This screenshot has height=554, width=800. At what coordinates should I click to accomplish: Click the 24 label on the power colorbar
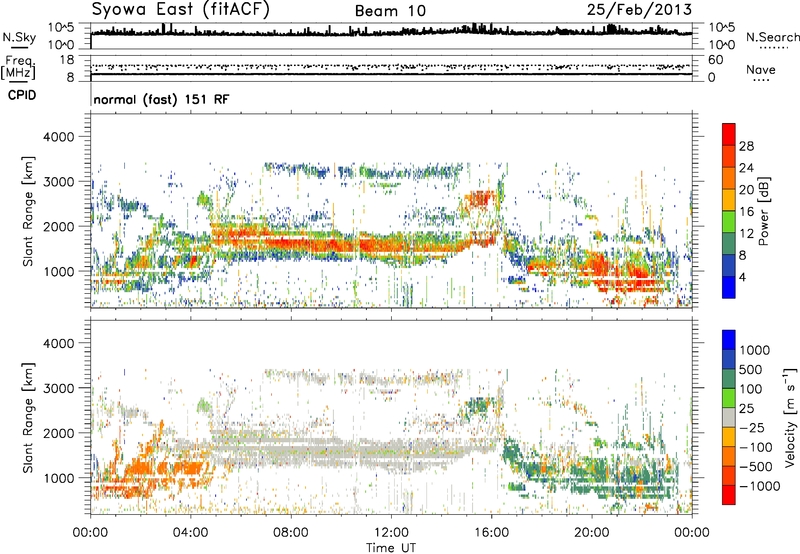[746, 168]
